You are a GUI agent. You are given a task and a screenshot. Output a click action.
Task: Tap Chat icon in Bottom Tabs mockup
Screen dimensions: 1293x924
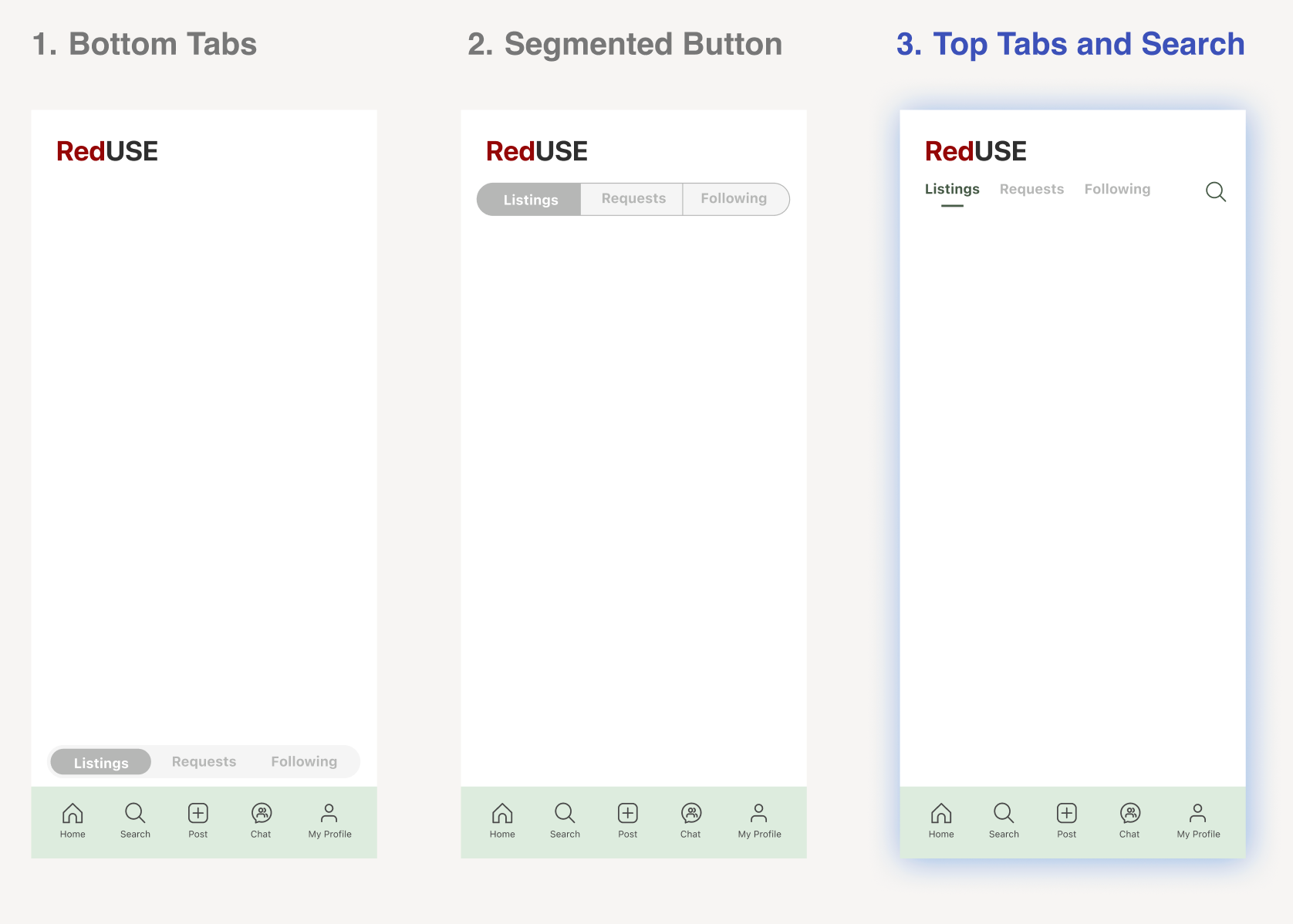pos(262,814)
